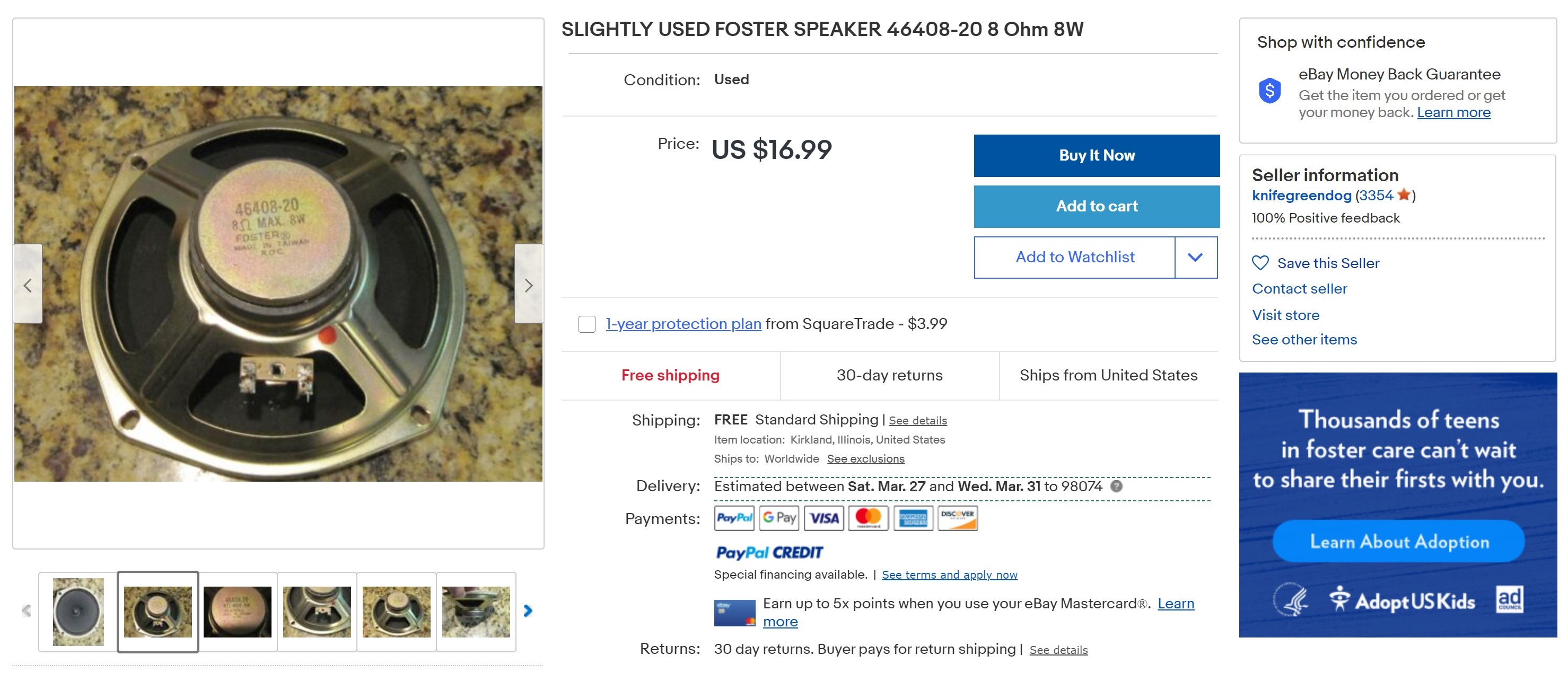1568x673 pixels.
Task: Show the next product image
Action: coord(528,285)
